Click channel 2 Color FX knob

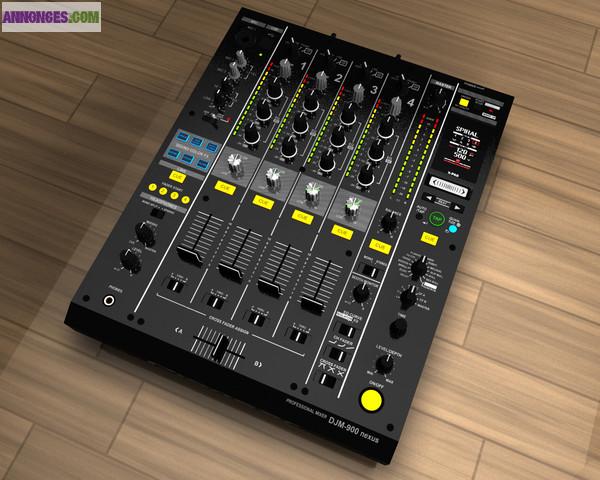[272, 179]
